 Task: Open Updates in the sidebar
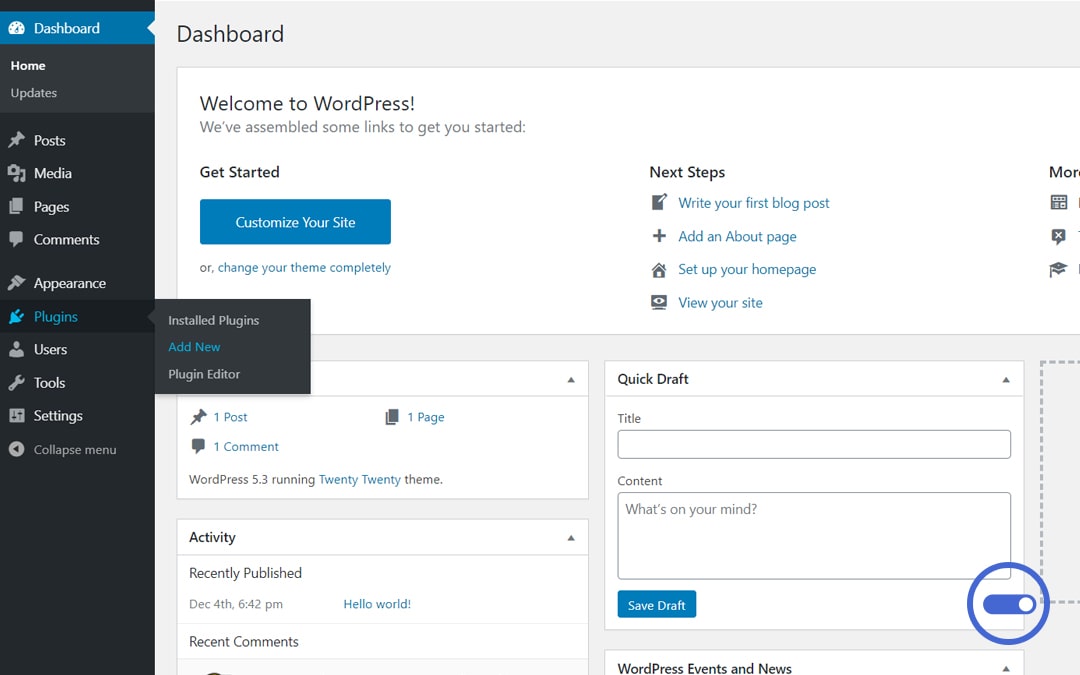(33, 92)
